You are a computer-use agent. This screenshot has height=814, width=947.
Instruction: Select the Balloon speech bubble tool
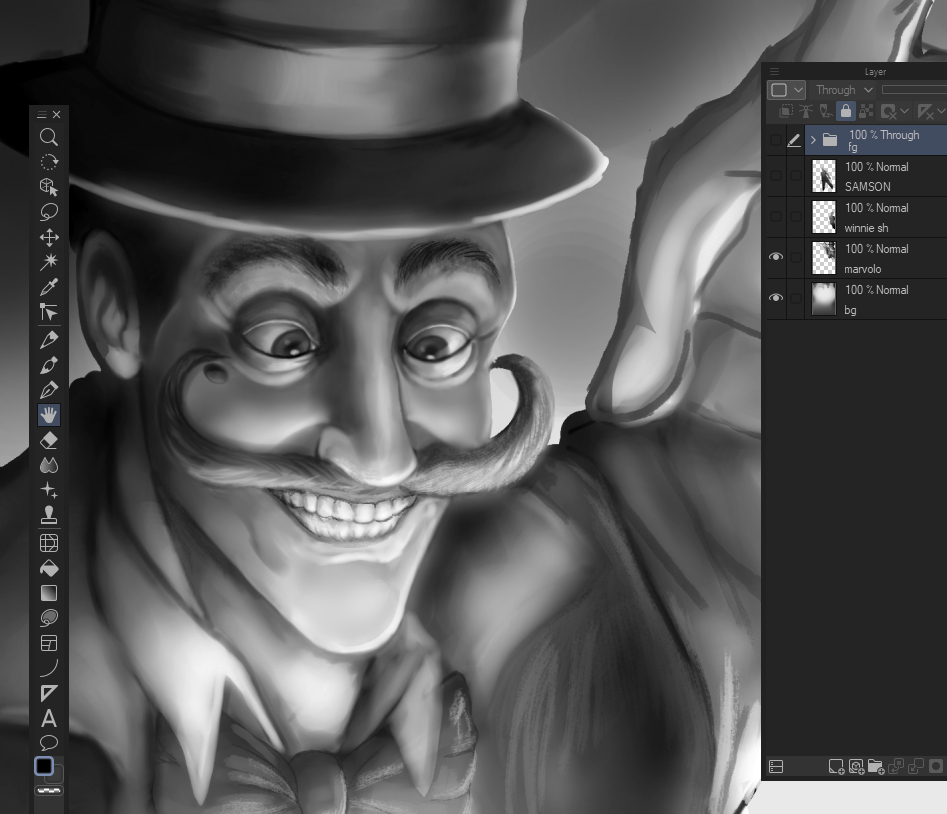point(48,743)
